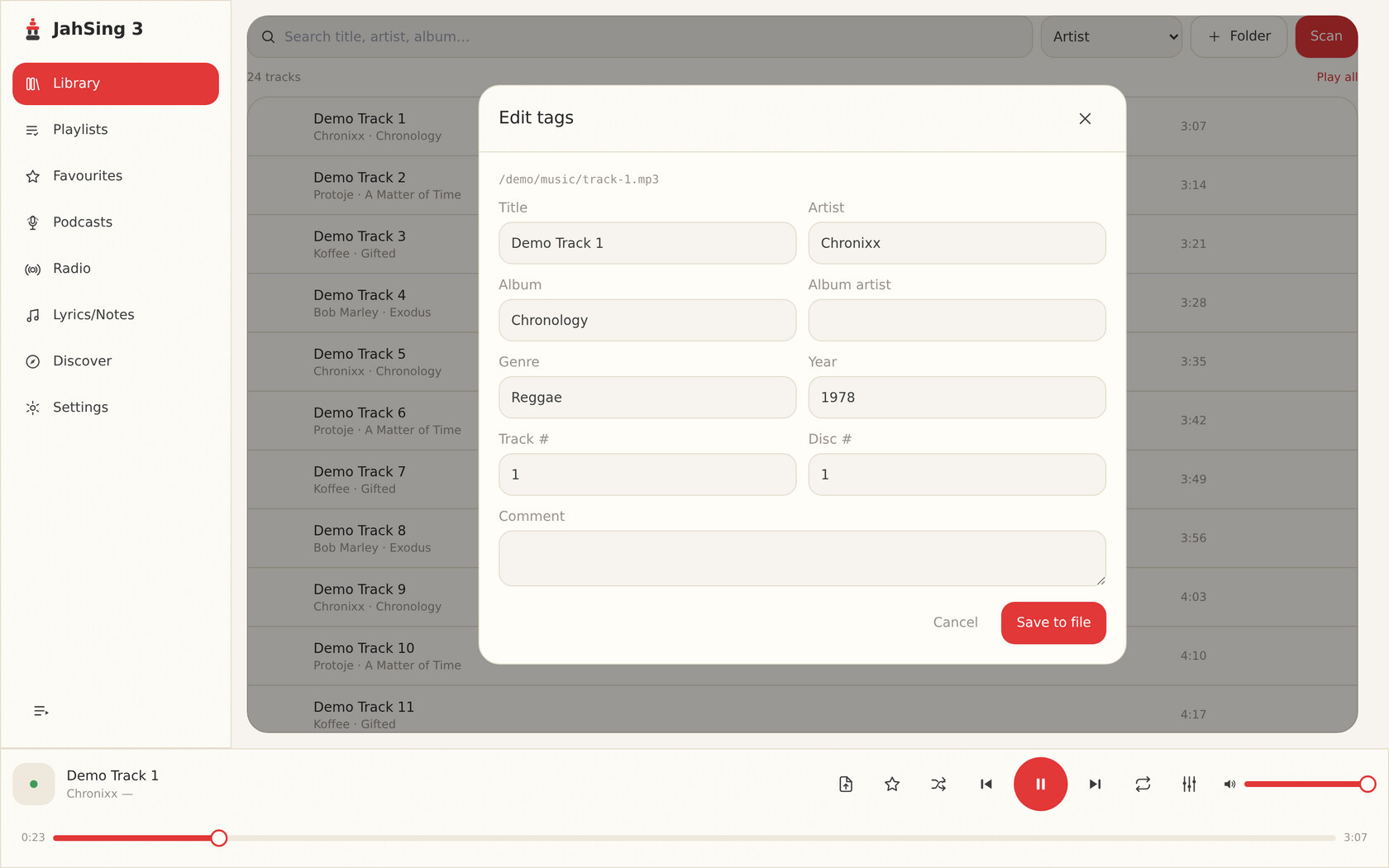Skip to previous track

(x=986, y=784)
